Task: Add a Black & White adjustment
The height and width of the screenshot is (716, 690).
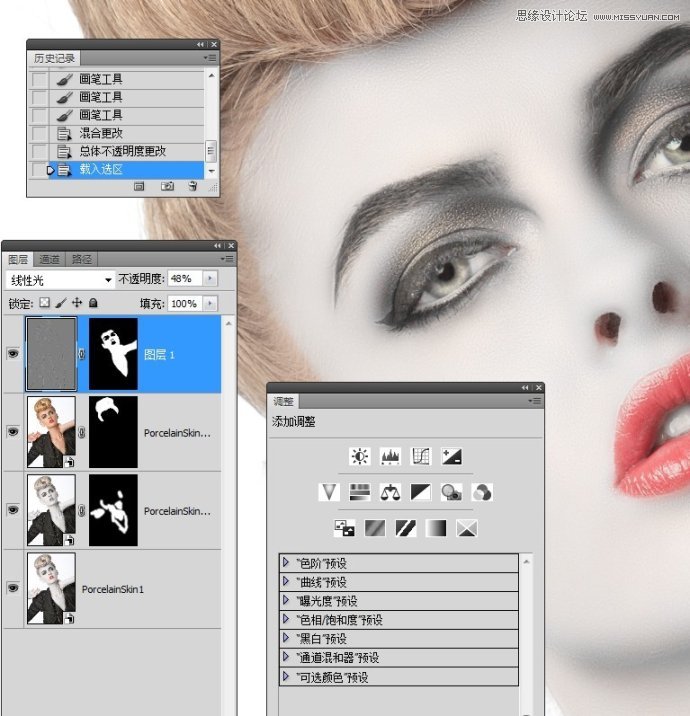Action: click(x=421, y=492)
